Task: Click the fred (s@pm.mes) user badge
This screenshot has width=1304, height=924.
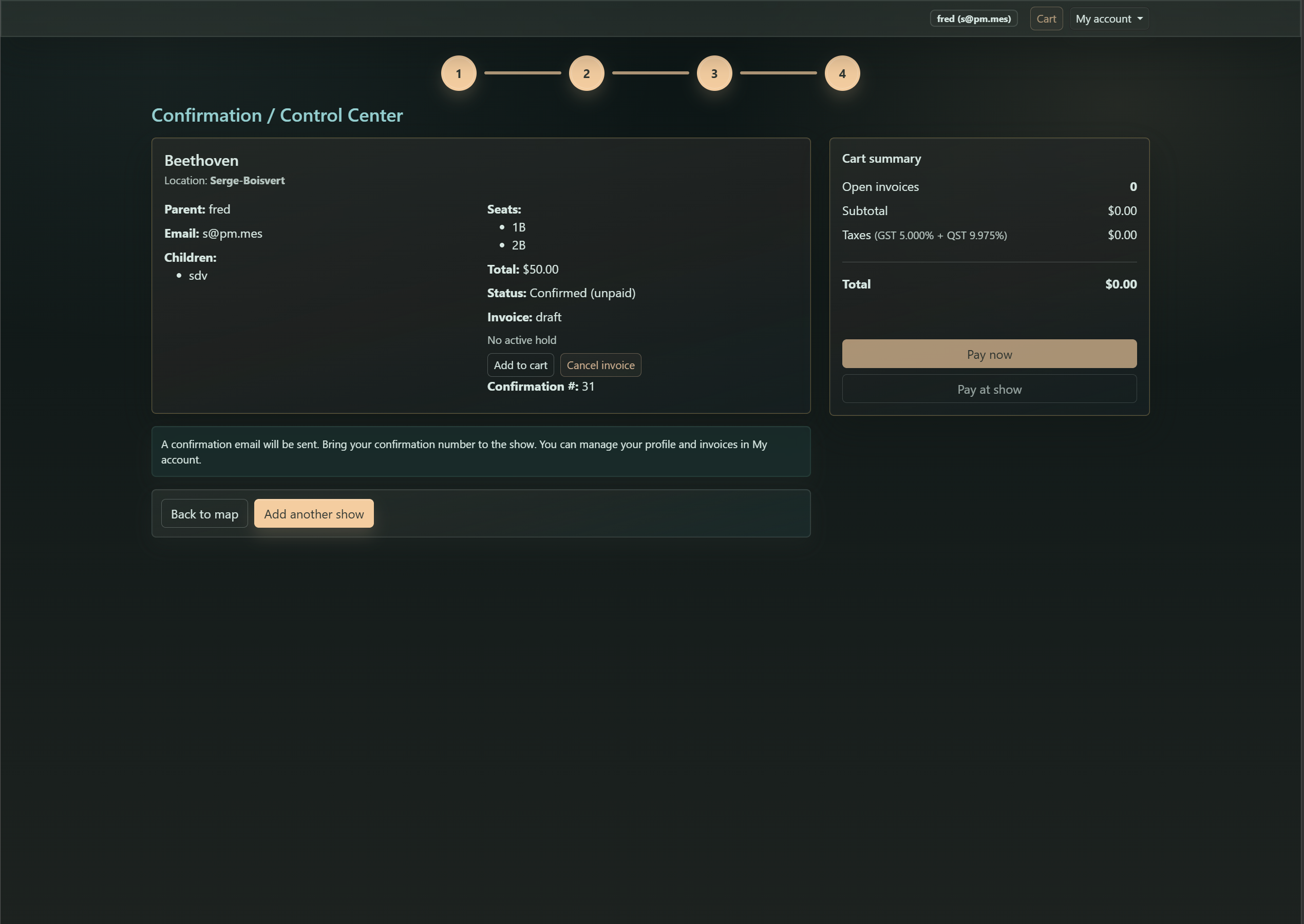Action: click(x=973, y=18)
